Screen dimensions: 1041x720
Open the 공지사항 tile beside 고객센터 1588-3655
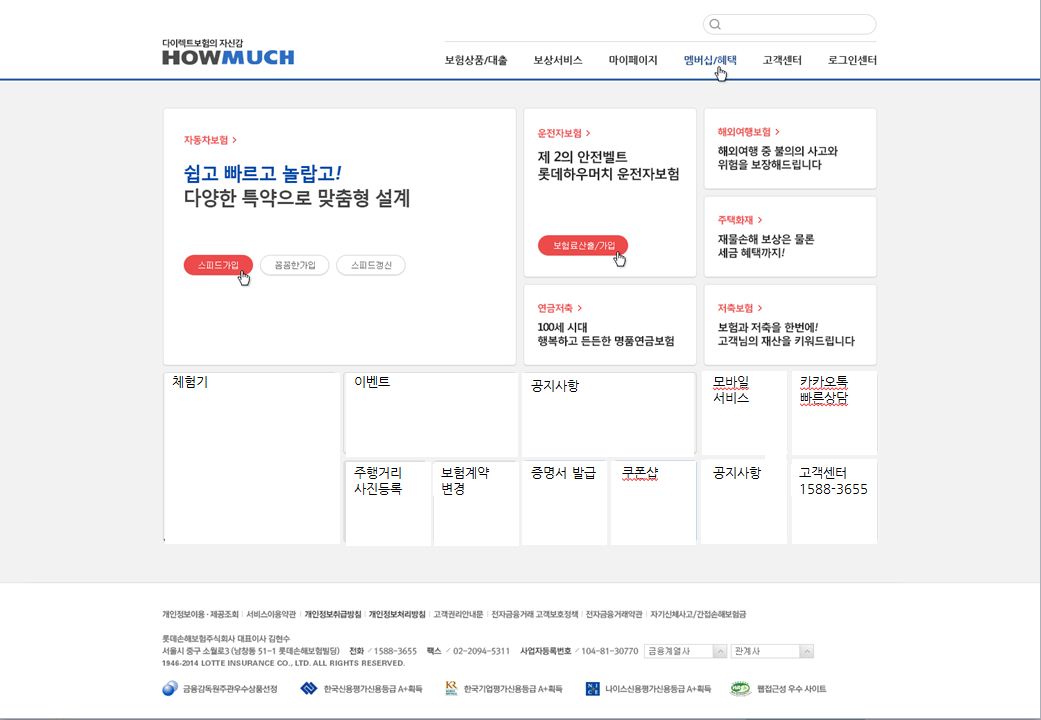(744, 501)
